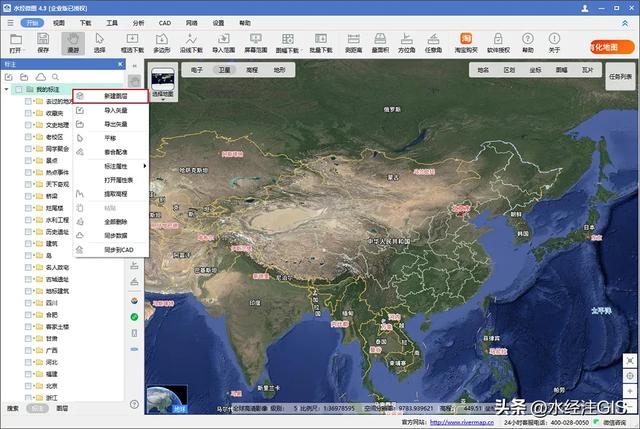This screenshot has height=429, width=640.
Task: Click the cloud icon in 标注 panel toolbar
Action: [40, 77]
